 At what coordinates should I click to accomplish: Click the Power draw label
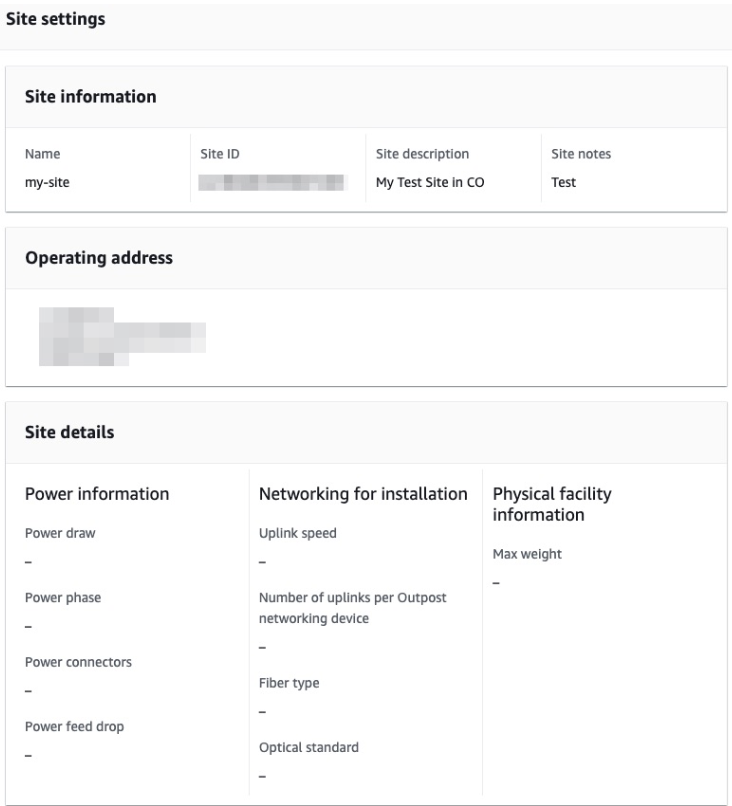coord(60,533)
